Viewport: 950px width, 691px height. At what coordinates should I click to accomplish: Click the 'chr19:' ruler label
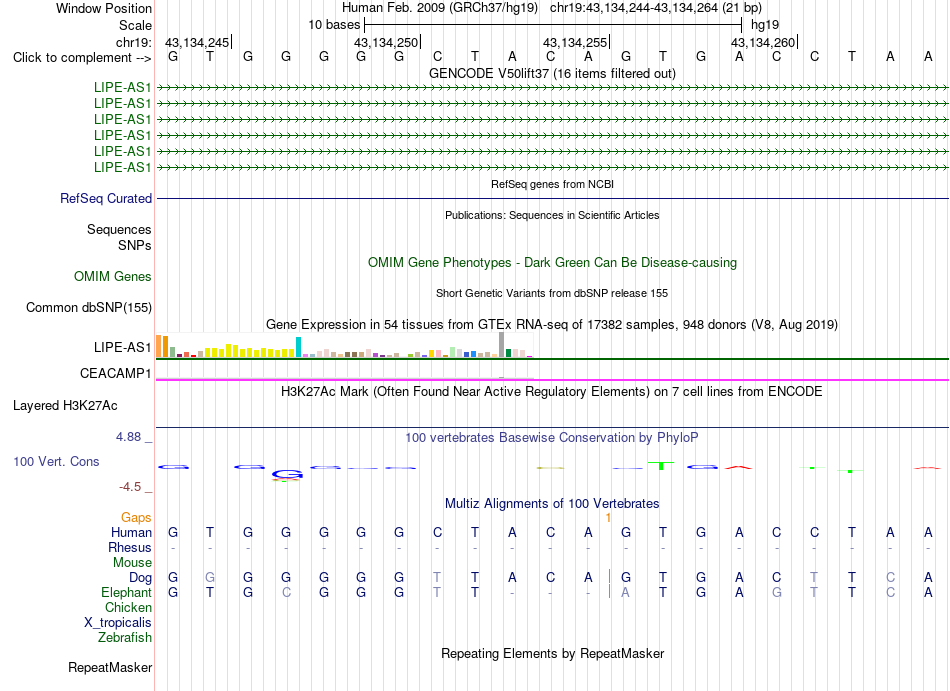[x=133, y=42]
